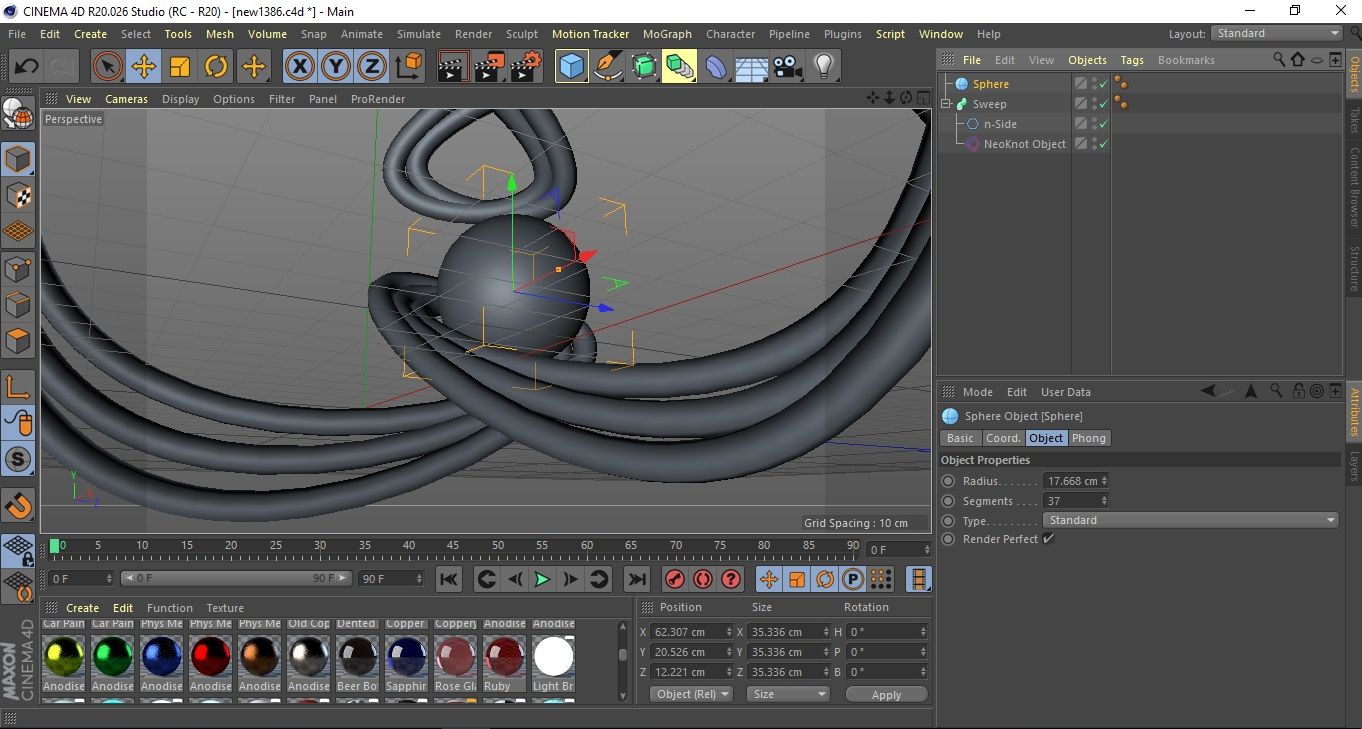Open Edit Render Settings icon
1362x729 pixels.
526,67
